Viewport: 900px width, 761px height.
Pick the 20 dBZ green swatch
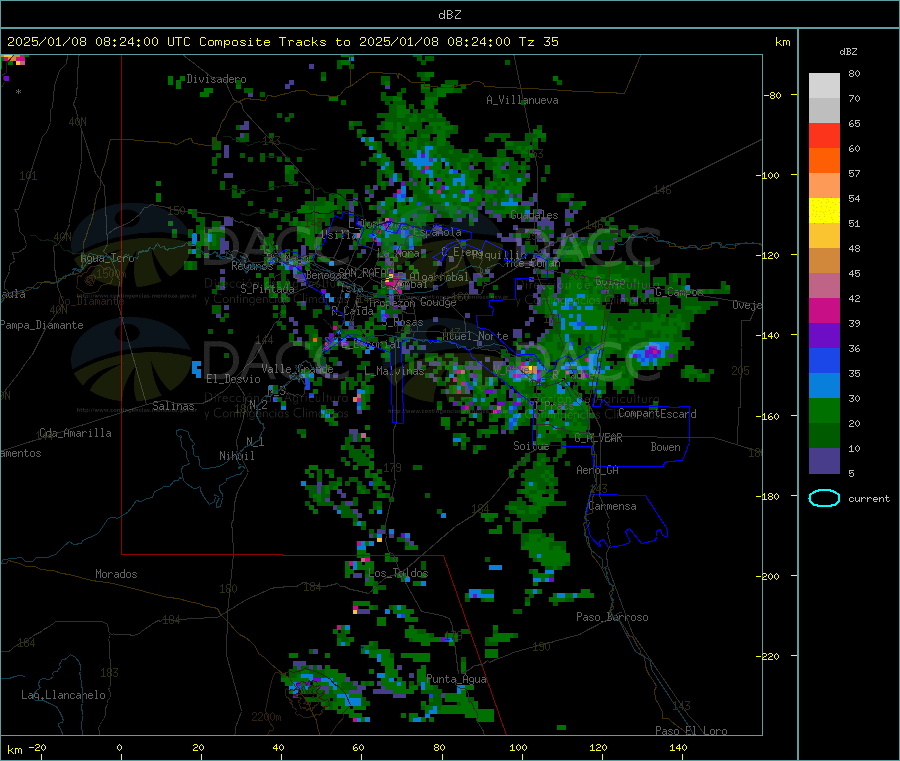(x=824, y=410)
